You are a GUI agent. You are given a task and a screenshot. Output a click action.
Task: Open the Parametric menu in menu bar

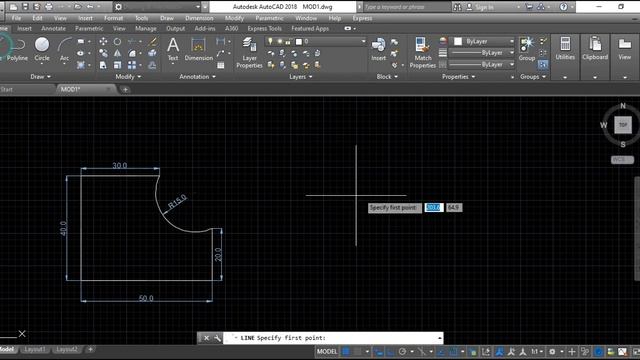coord(269,18)
